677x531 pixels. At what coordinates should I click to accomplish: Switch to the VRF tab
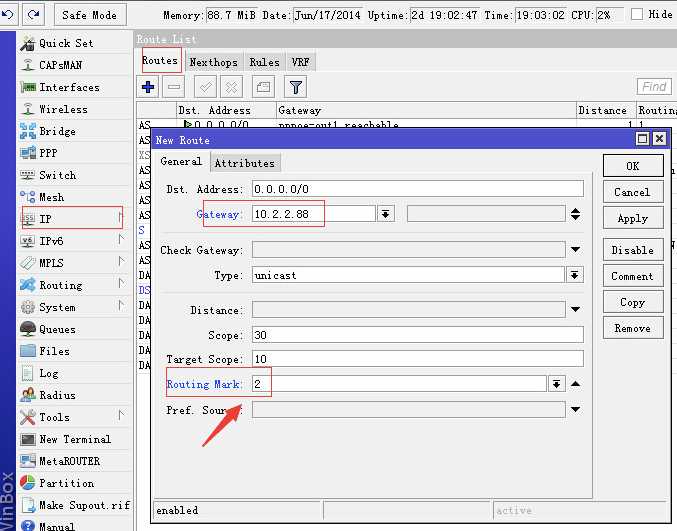(300, 63)
